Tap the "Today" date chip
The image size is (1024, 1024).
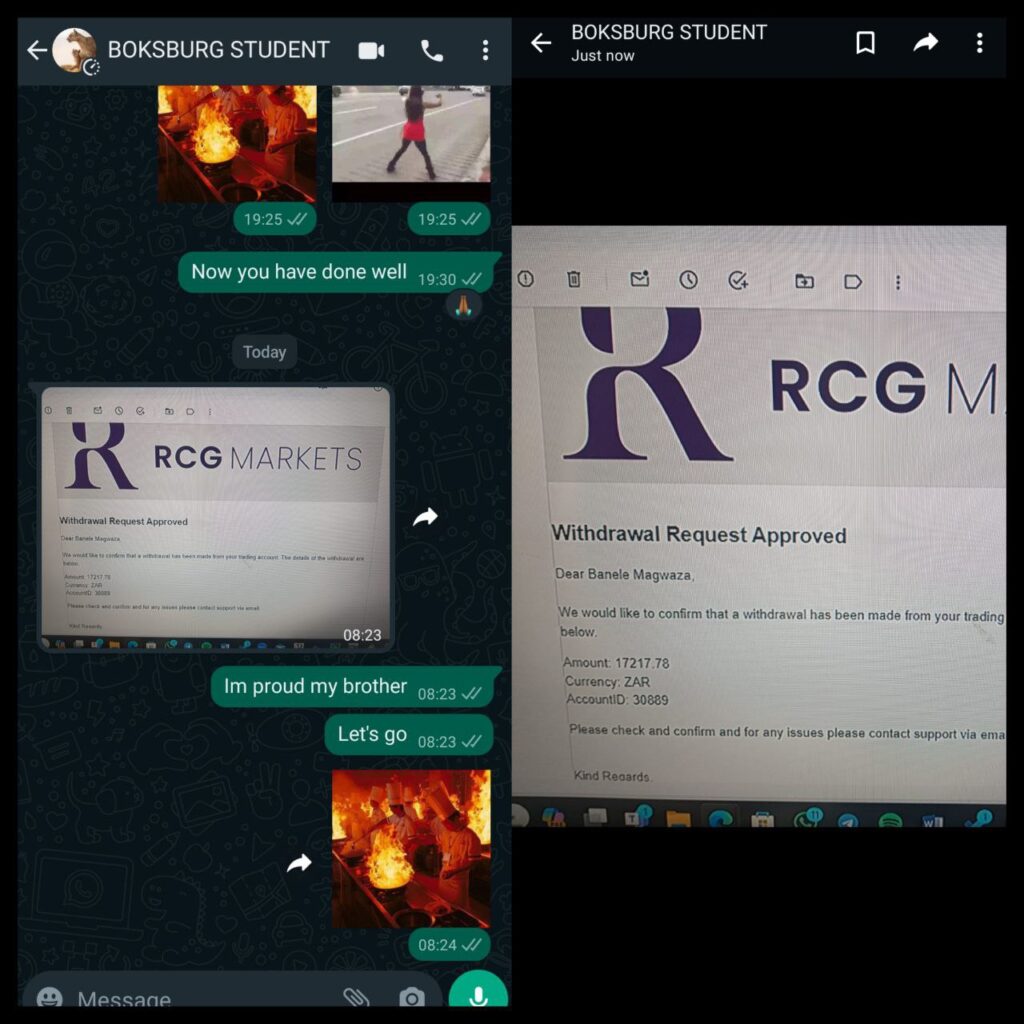click(264, 352)
